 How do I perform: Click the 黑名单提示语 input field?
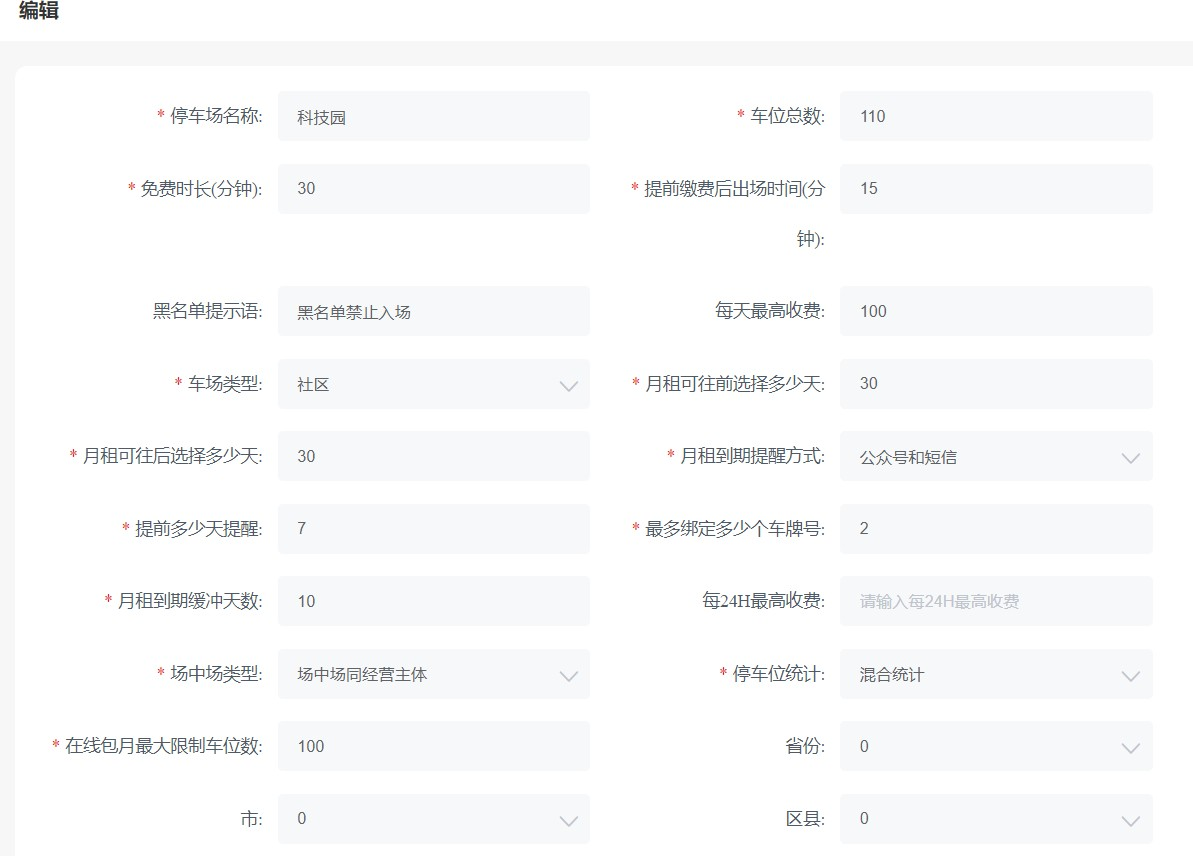point(433,311)
